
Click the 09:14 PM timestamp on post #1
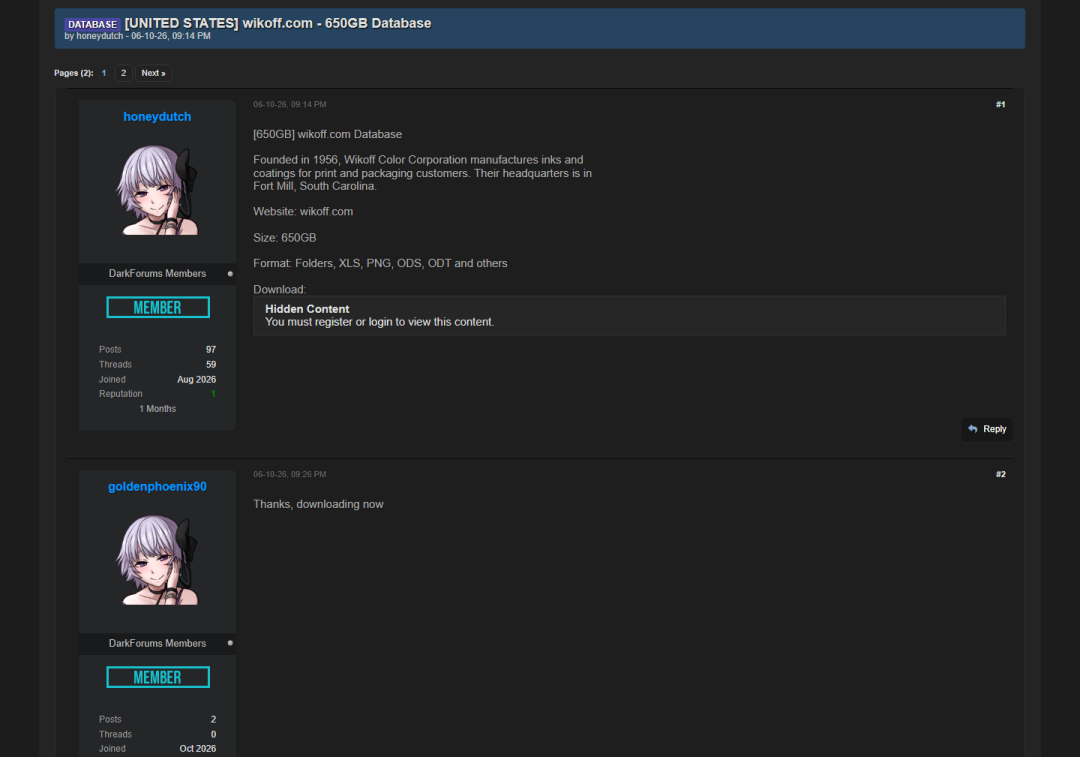click(290, 105)
